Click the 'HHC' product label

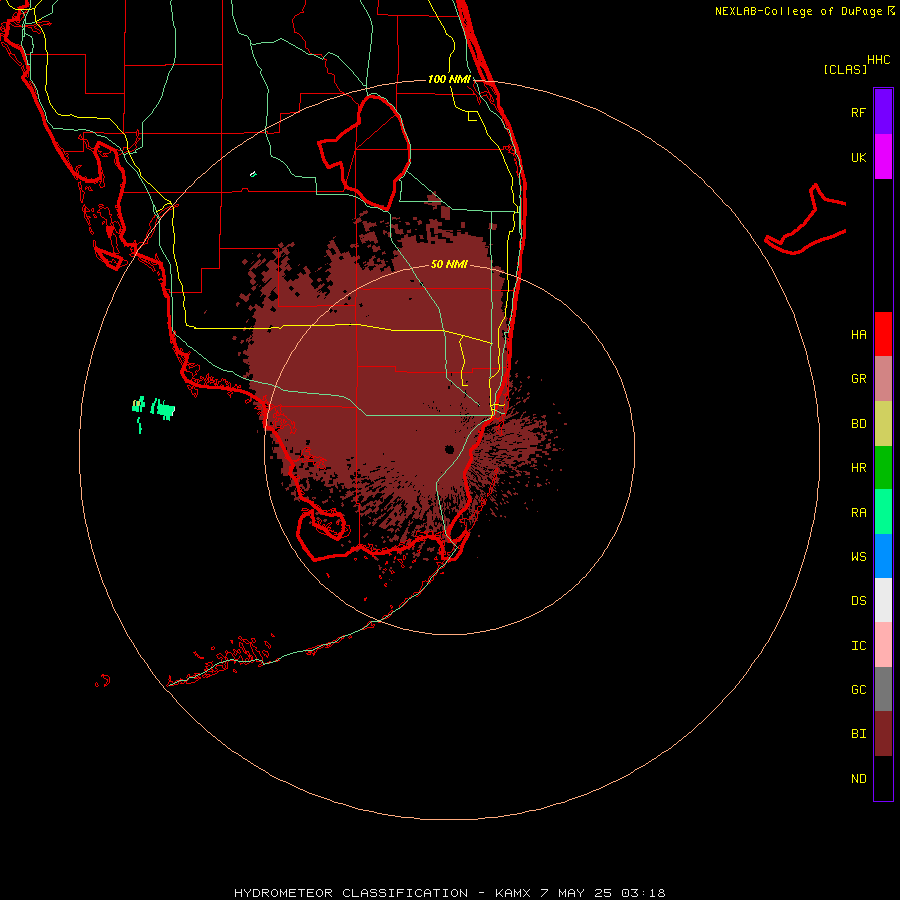click(x=878, y=60)
